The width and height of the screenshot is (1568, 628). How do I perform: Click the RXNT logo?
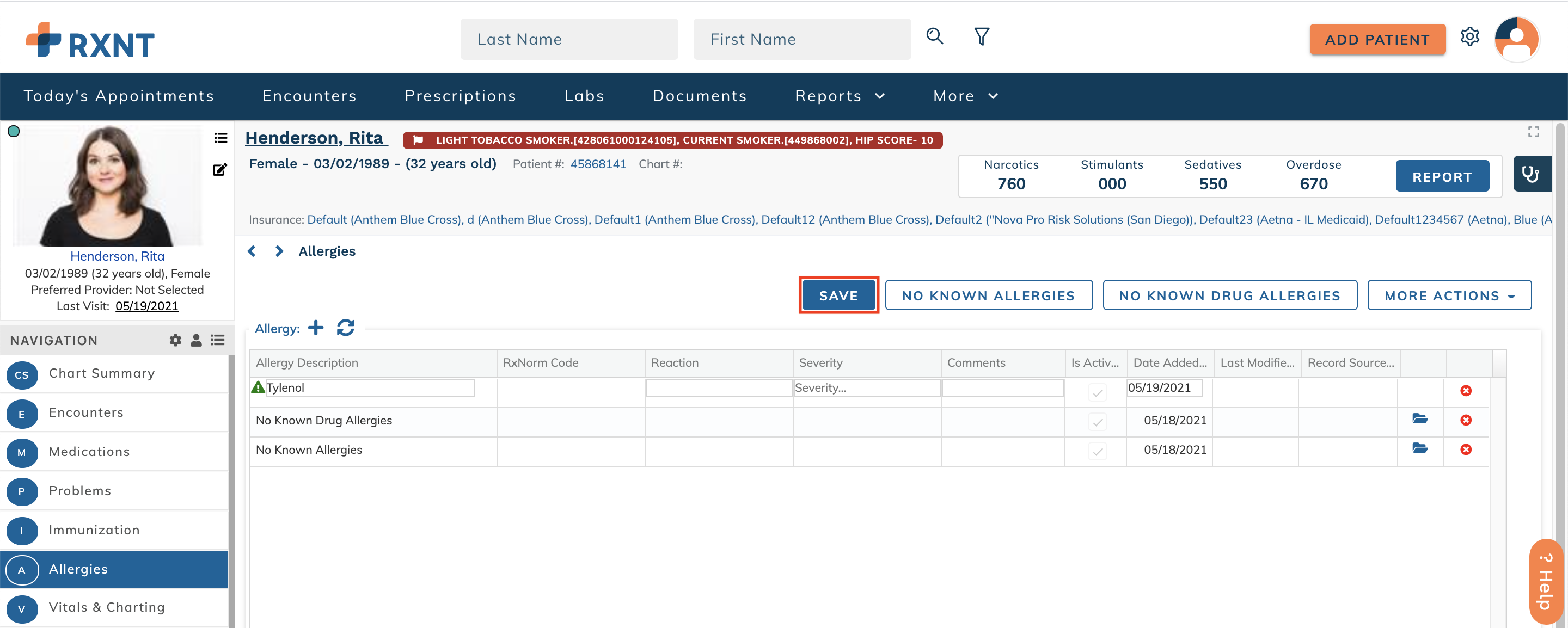90,40
